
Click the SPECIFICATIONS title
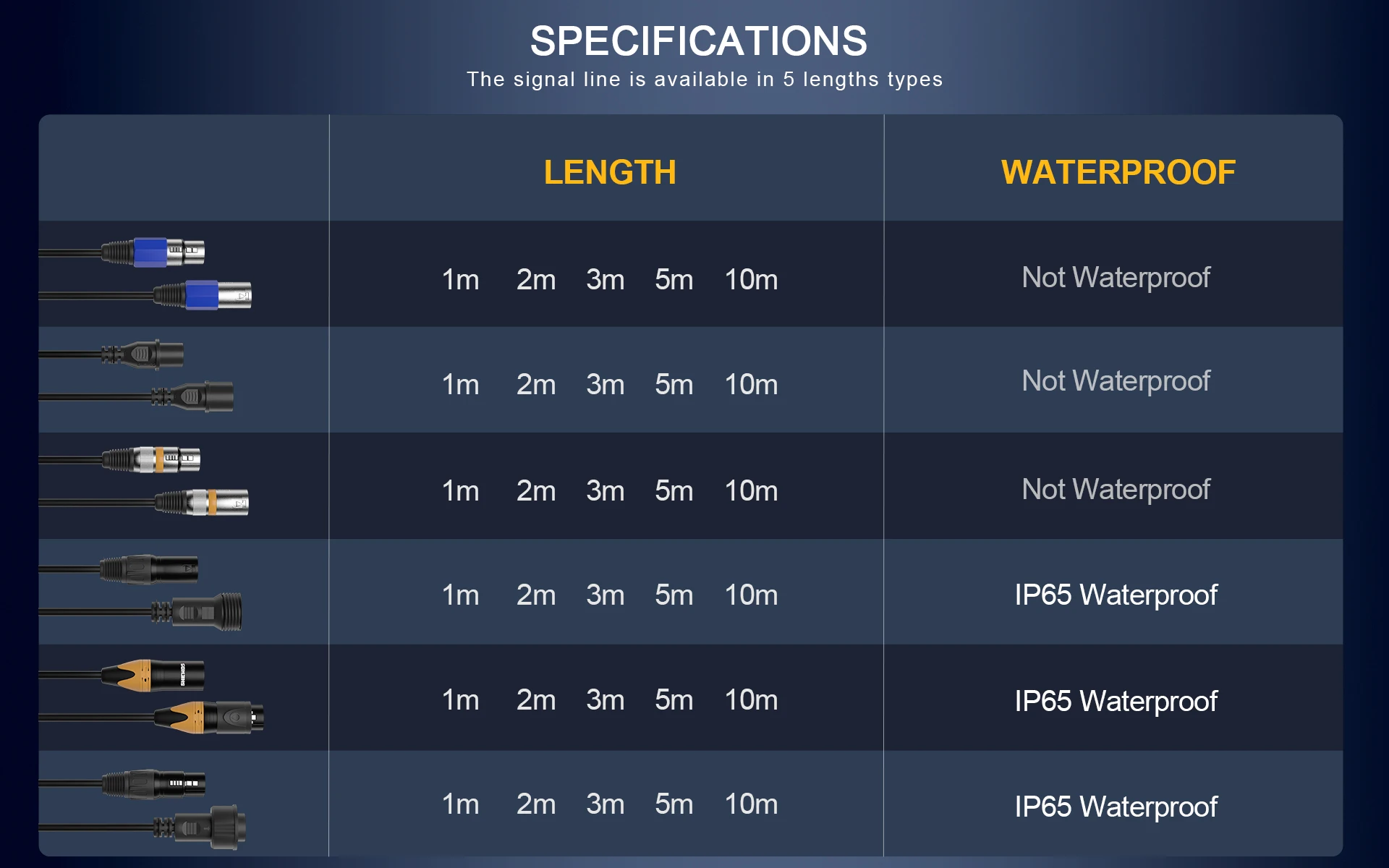pyautogui.click(x=698, y=41)
